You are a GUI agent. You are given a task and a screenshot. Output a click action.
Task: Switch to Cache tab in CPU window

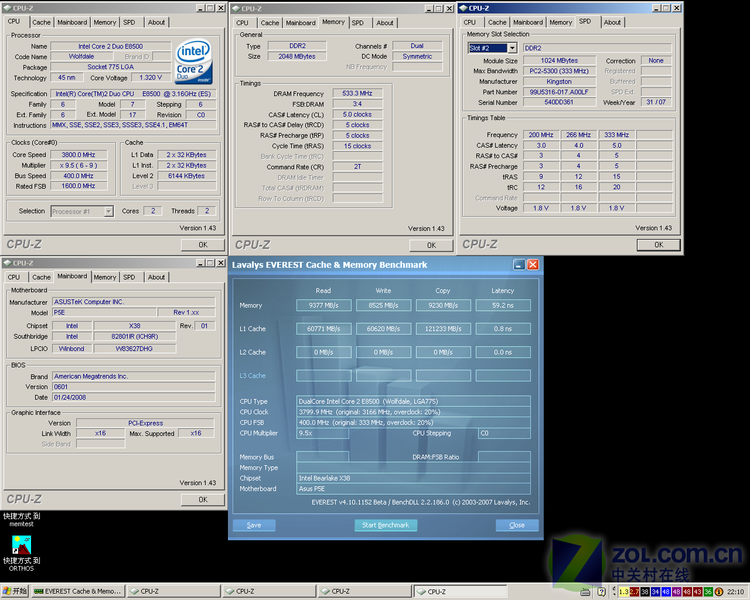[41, 22]
